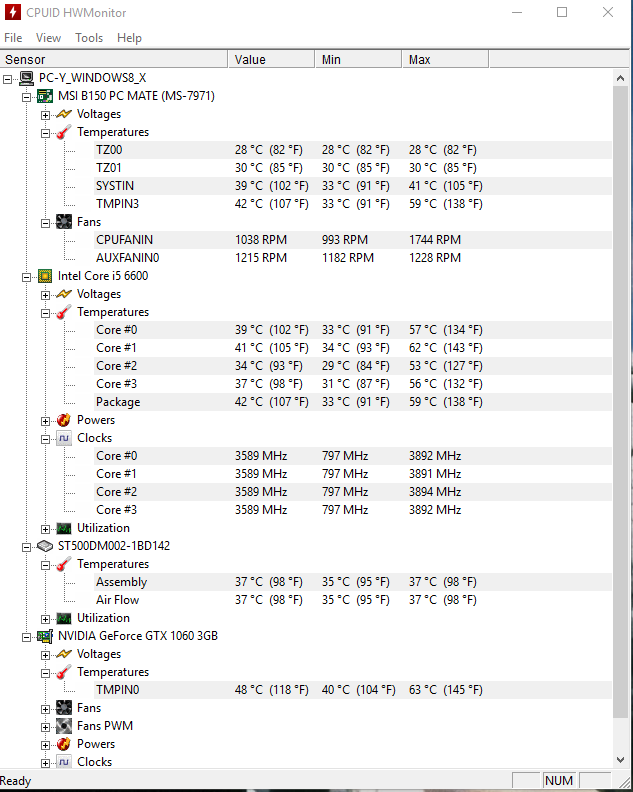The width and height of the screenshot is (633, 792).
Task: Click the Fans PWM icon under NVIDIA GeForce
Action: (x=64, y=726)
